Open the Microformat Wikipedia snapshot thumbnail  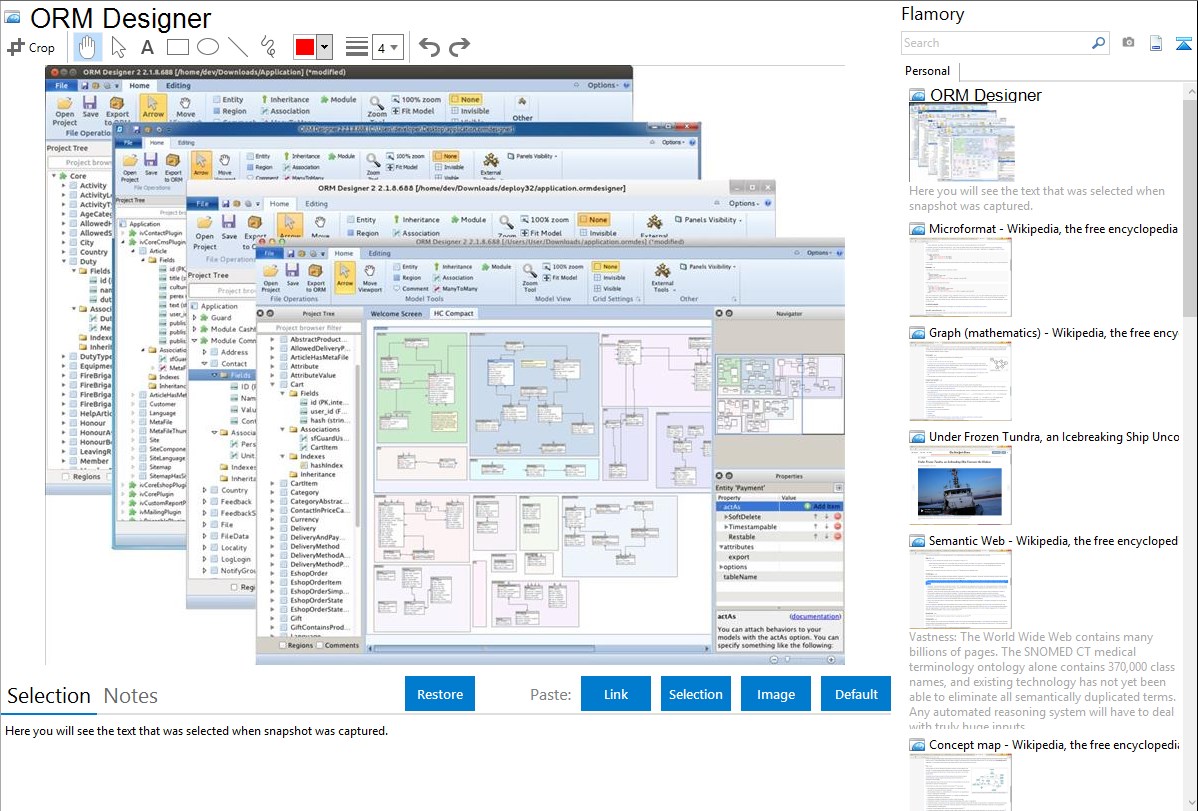(x=960, y=277)
